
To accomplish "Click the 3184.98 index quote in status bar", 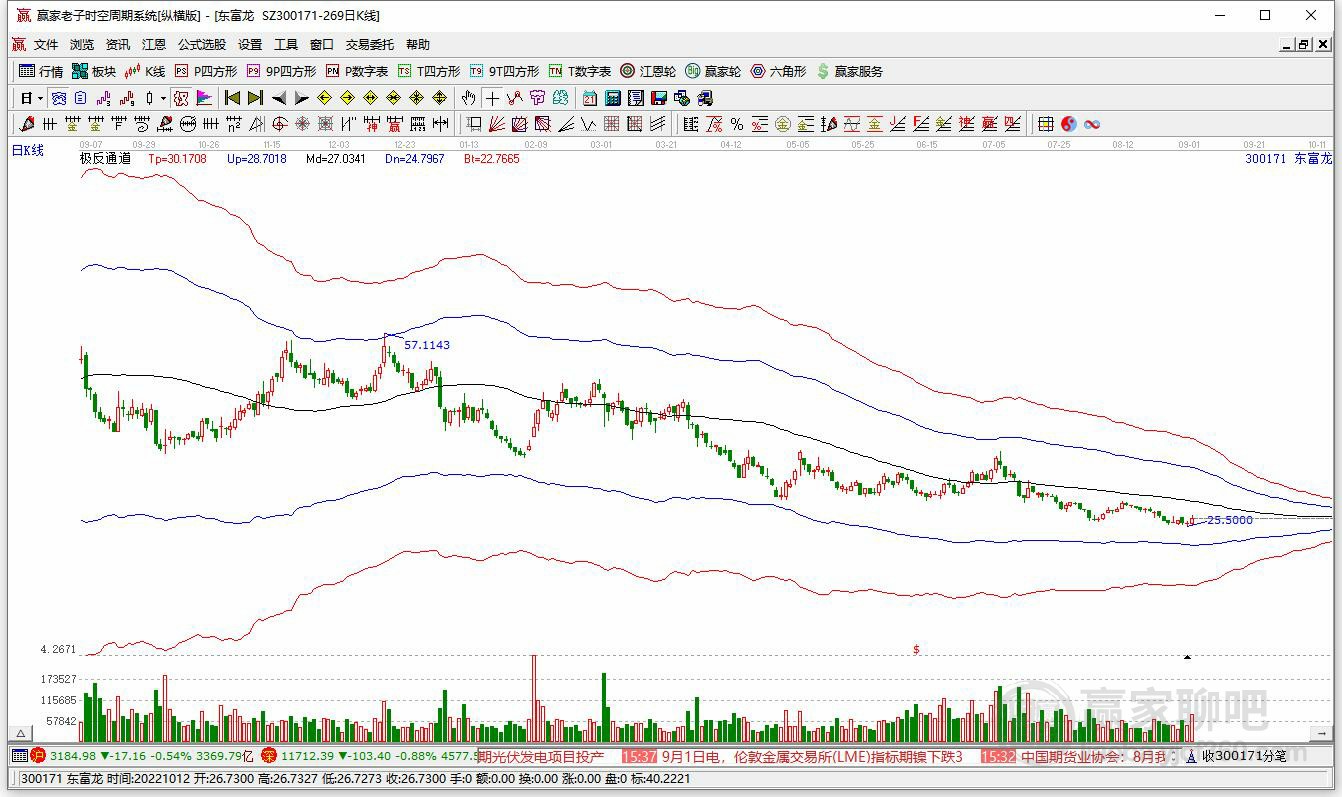I will tap(73, 756).
